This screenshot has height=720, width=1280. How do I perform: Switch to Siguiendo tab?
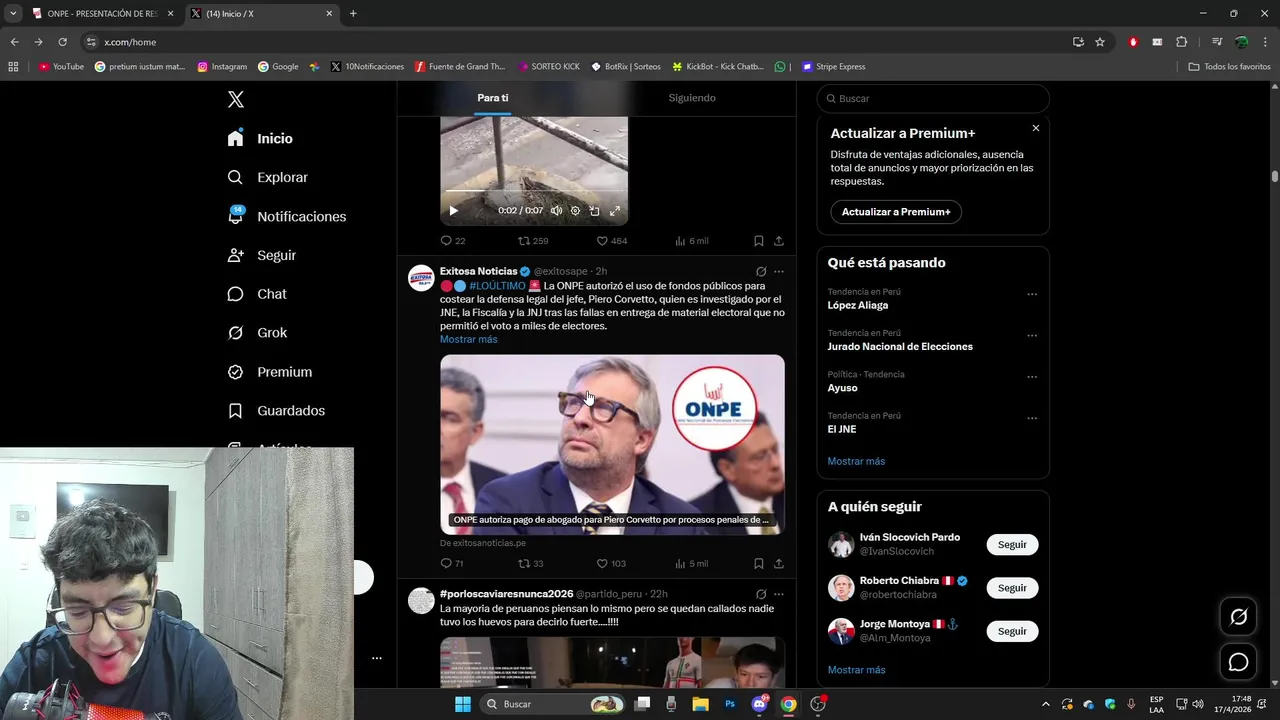click(x=692, y=98)
